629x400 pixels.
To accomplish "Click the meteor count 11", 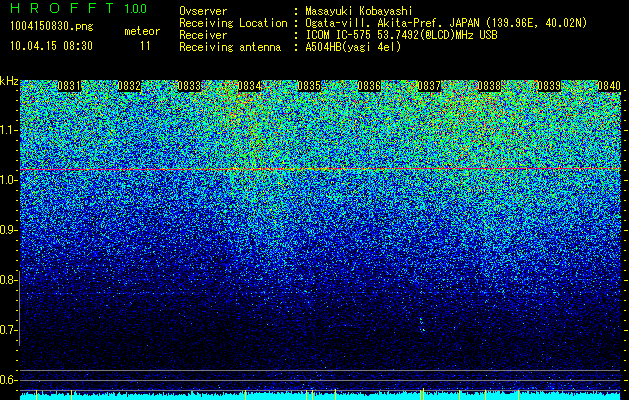I will click(145, 46).
